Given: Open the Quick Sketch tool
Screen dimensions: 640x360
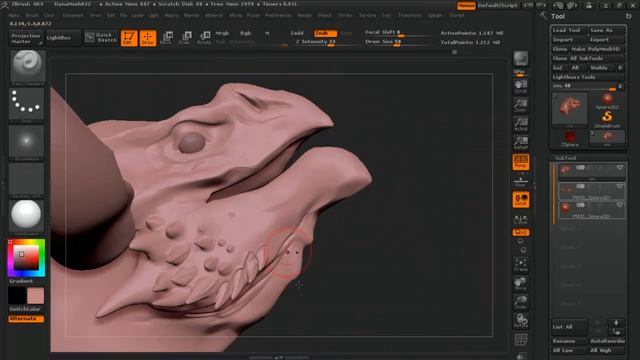Looking at the screenshot, I should [102, 38].
